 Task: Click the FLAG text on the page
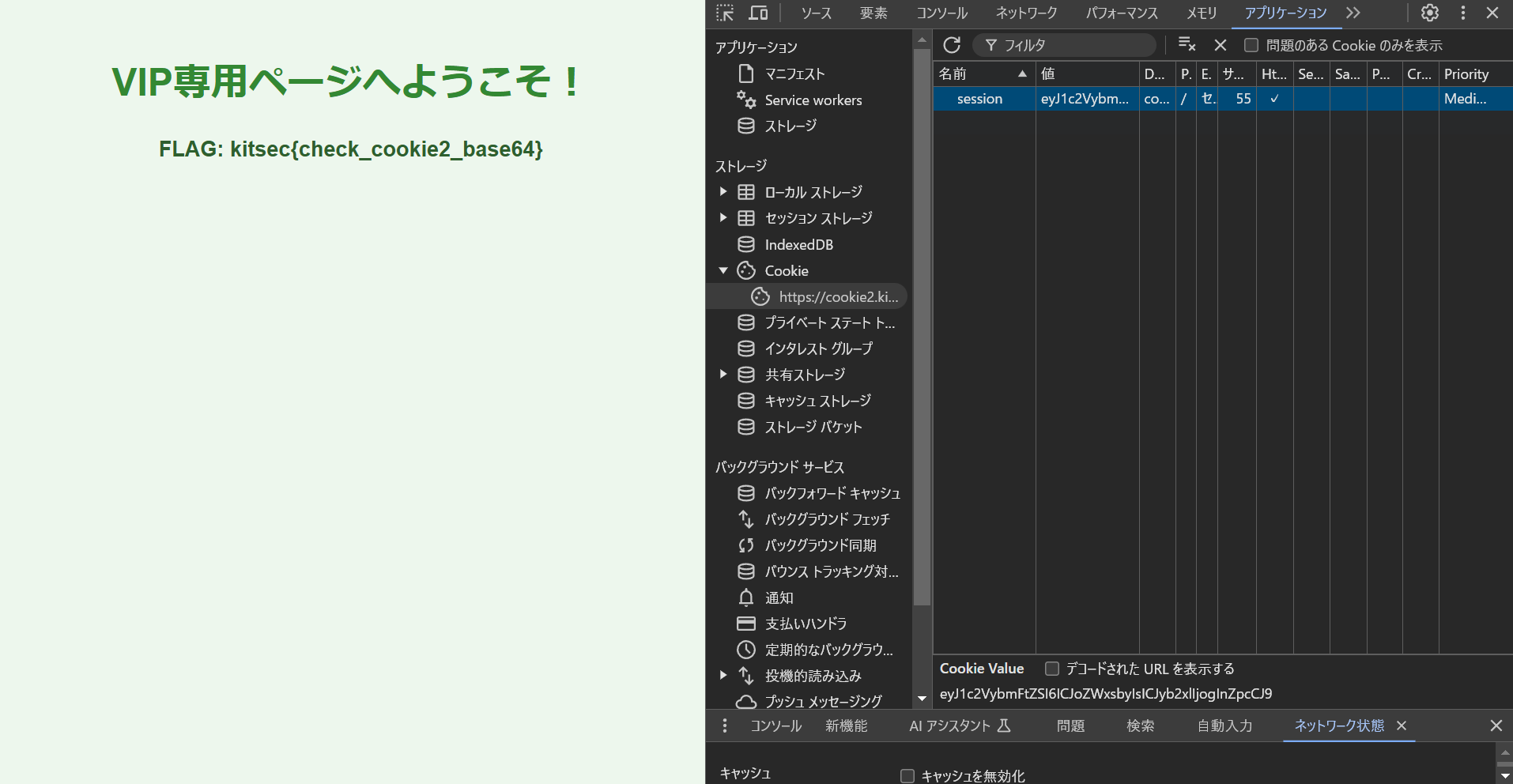[351, 149]
